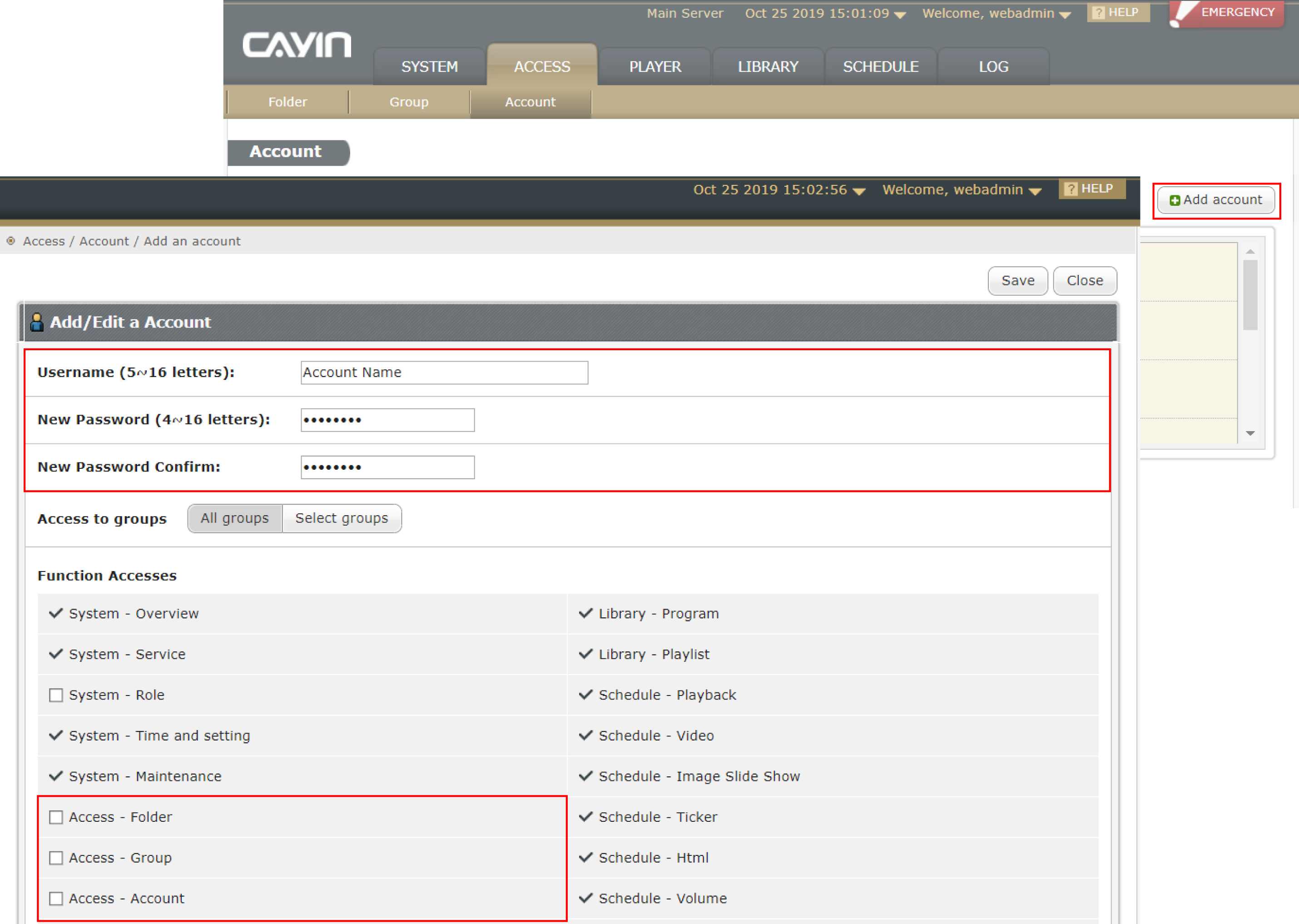Screen dimensions: 1299x924
Task: Check the Access - Folder checkbox
Action: (56, 817)
